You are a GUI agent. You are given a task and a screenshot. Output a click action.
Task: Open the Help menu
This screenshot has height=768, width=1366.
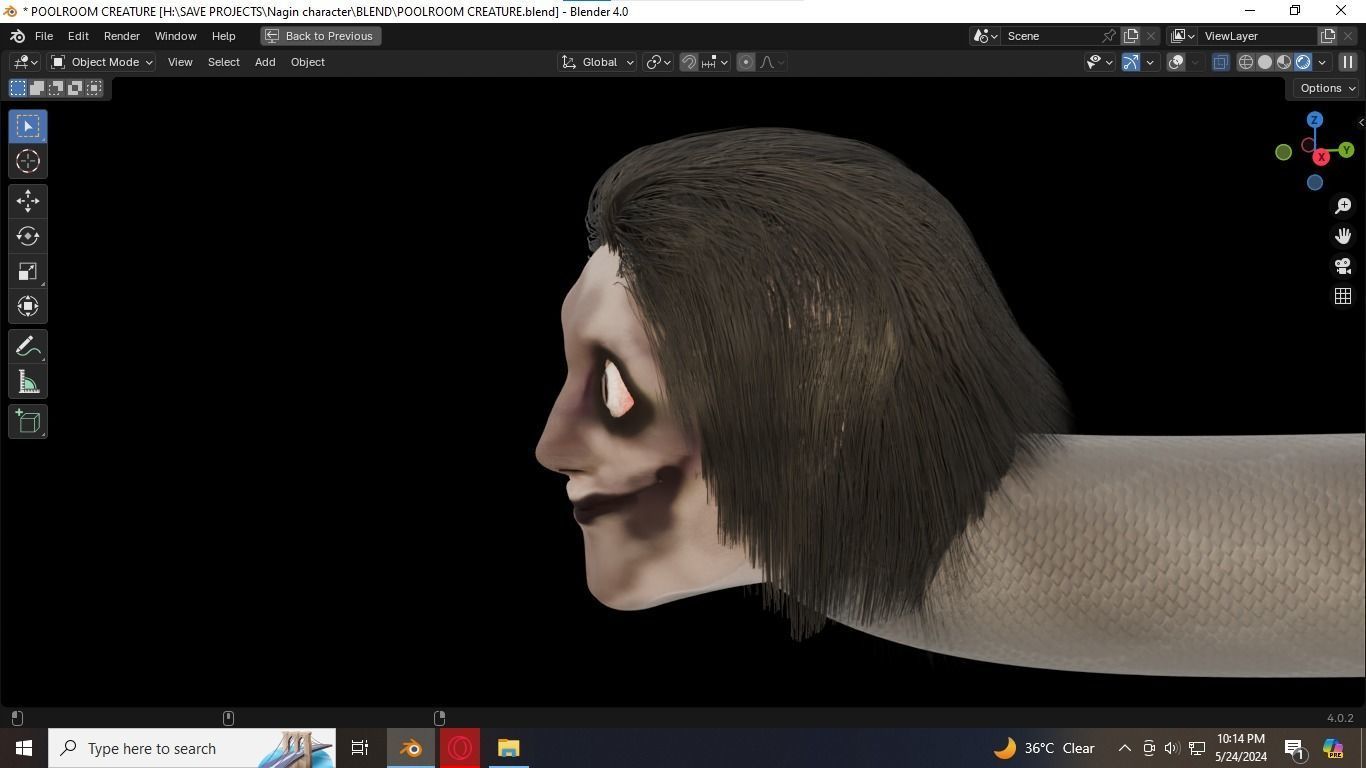tap(223, 36)
